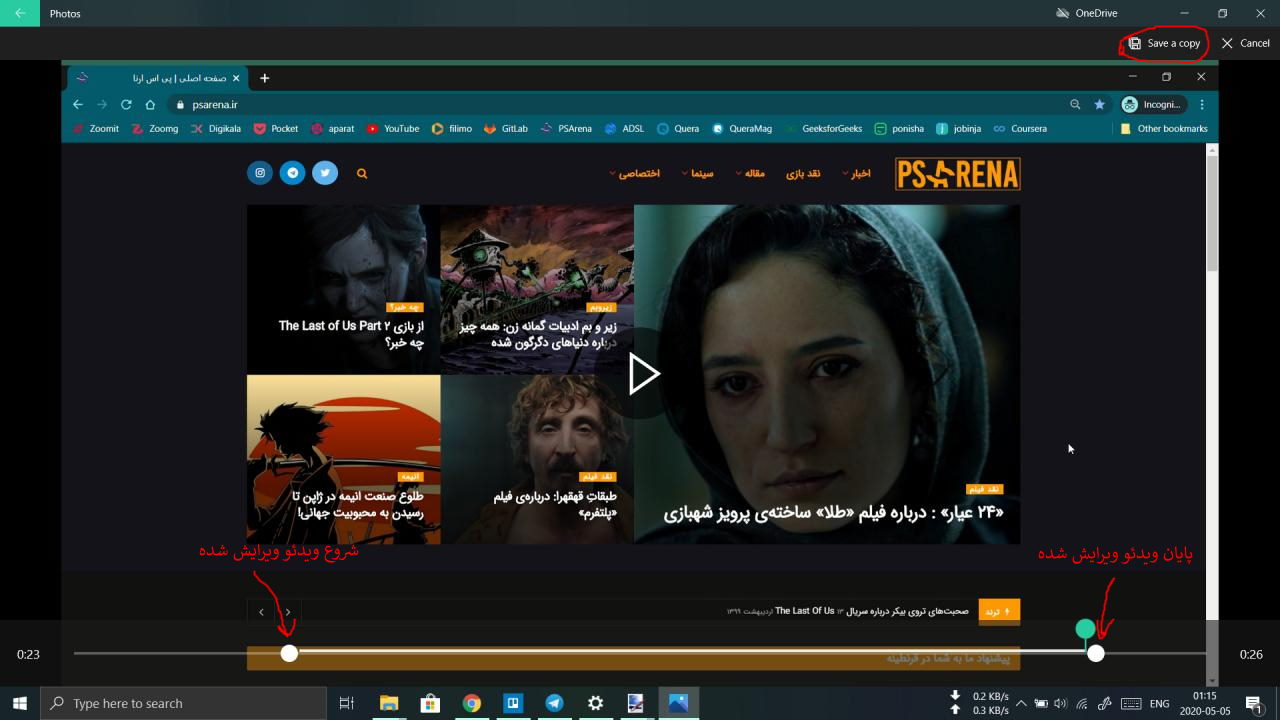Go back with the Photos back arrow
Screen dimensions: 1280x720
click(x=20, y=13)
